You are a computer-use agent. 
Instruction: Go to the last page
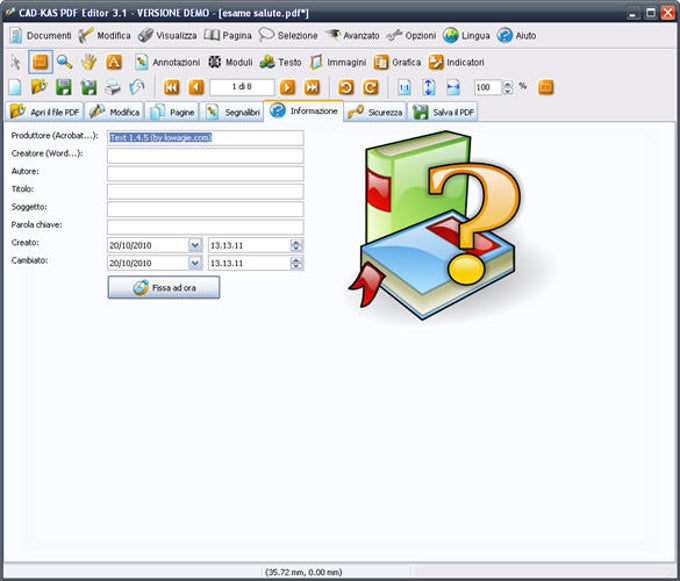click(312, 87)
